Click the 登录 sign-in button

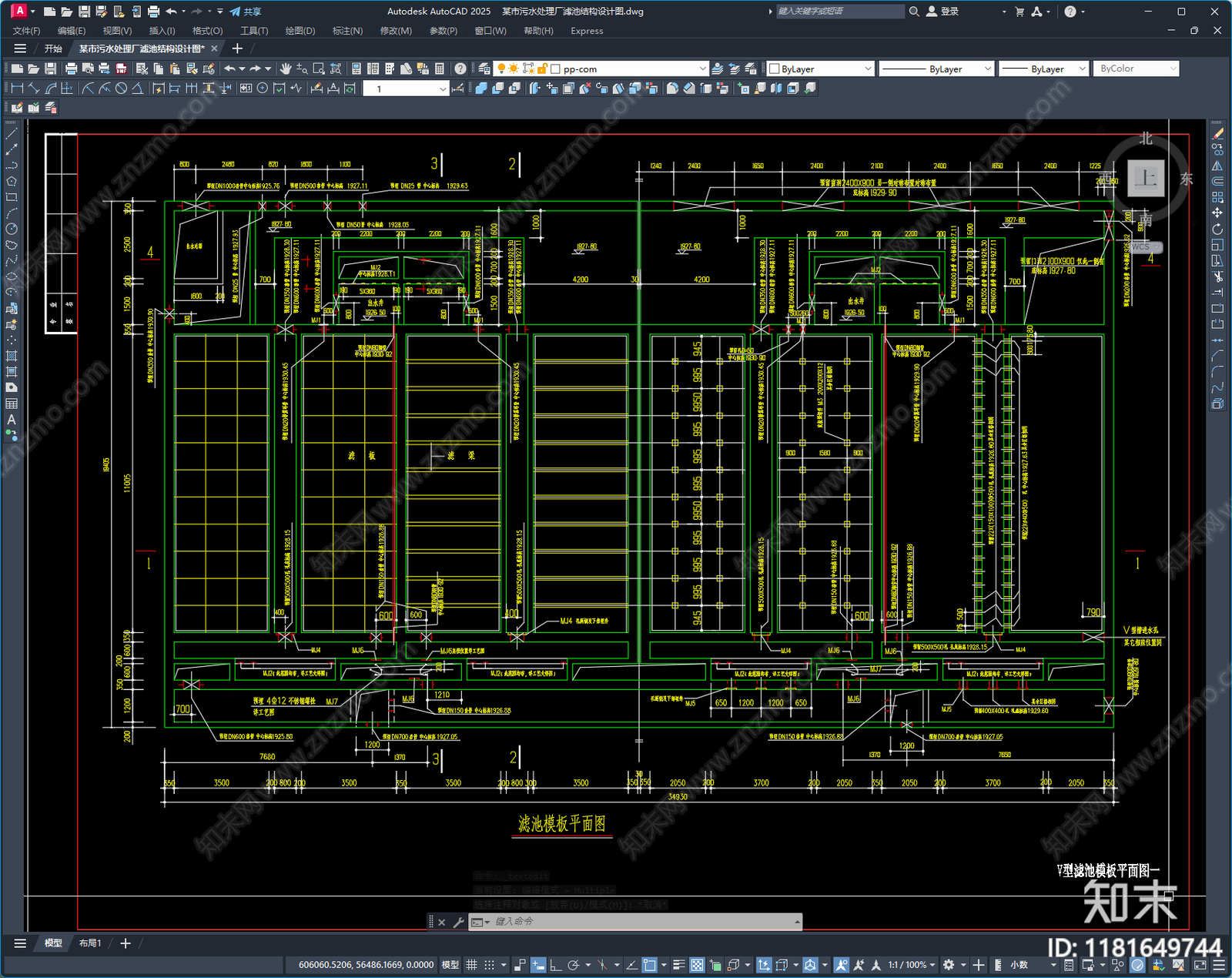(942, 12)
